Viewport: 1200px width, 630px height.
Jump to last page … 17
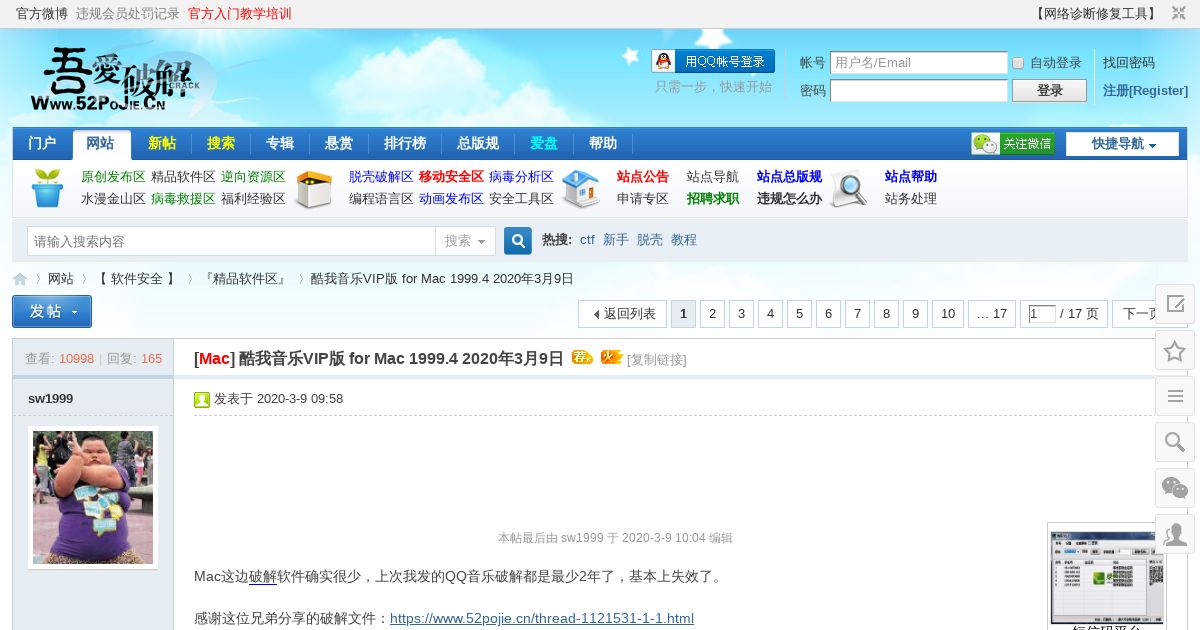click(x=992, y=314)
